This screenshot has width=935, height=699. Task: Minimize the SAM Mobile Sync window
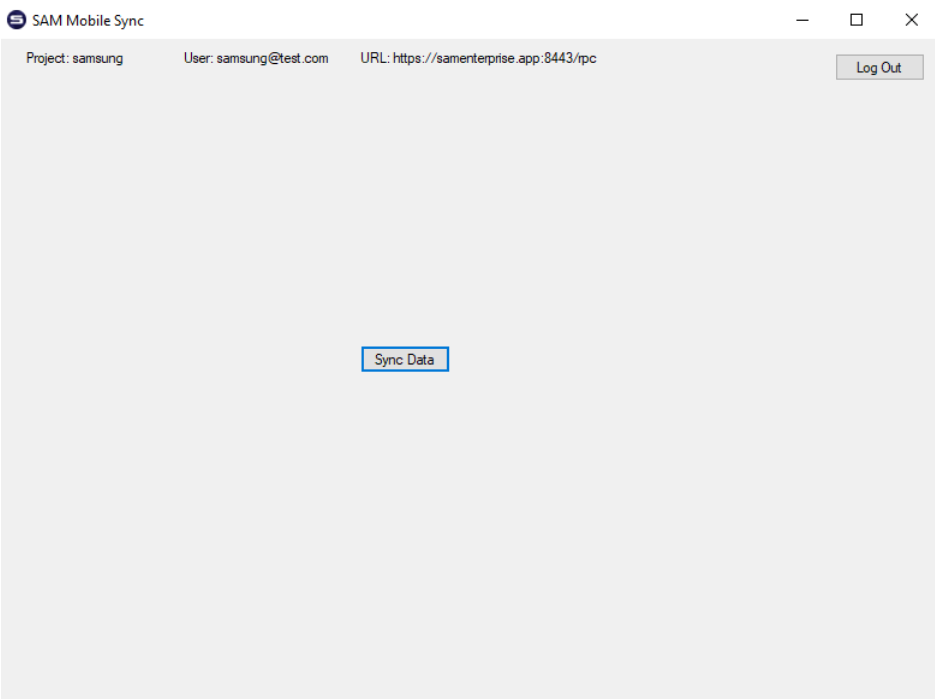click(x=803, y=20)
